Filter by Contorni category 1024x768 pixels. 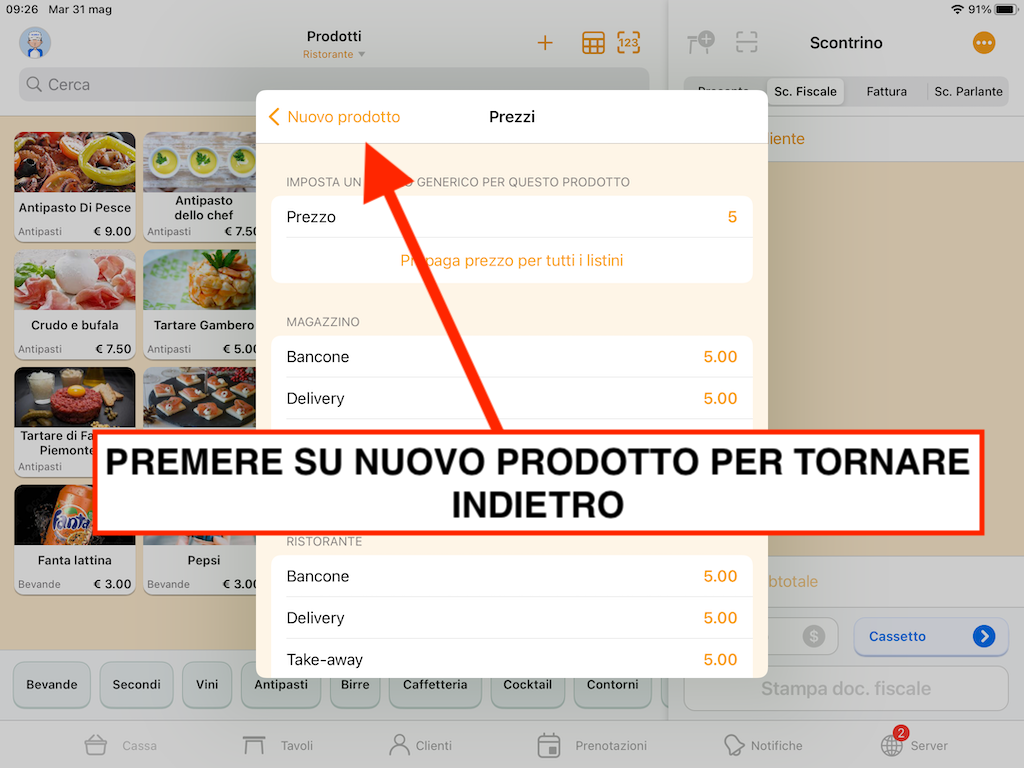(613, 686)
